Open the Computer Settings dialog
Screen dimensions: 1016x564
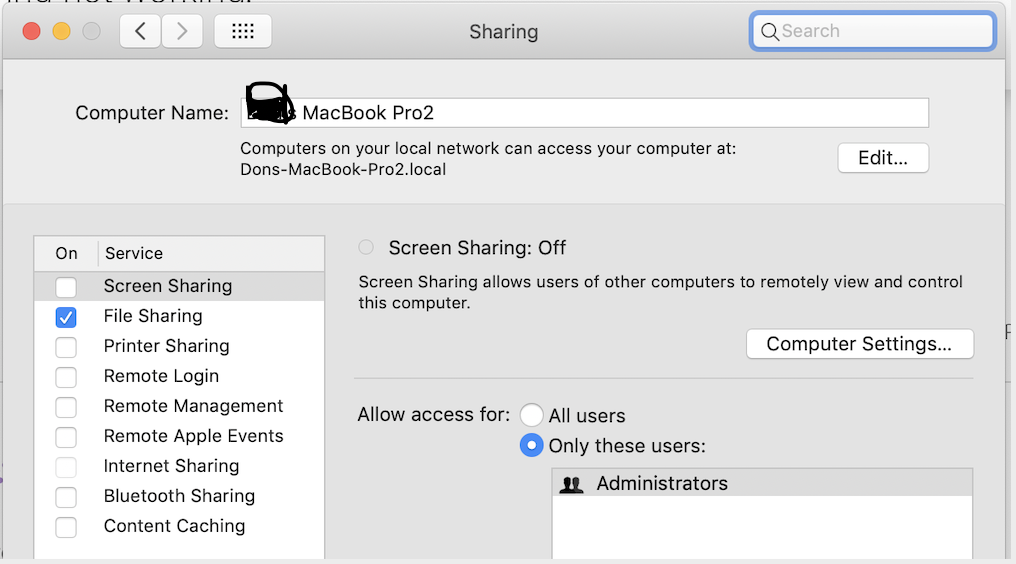(x=859, y=344)
